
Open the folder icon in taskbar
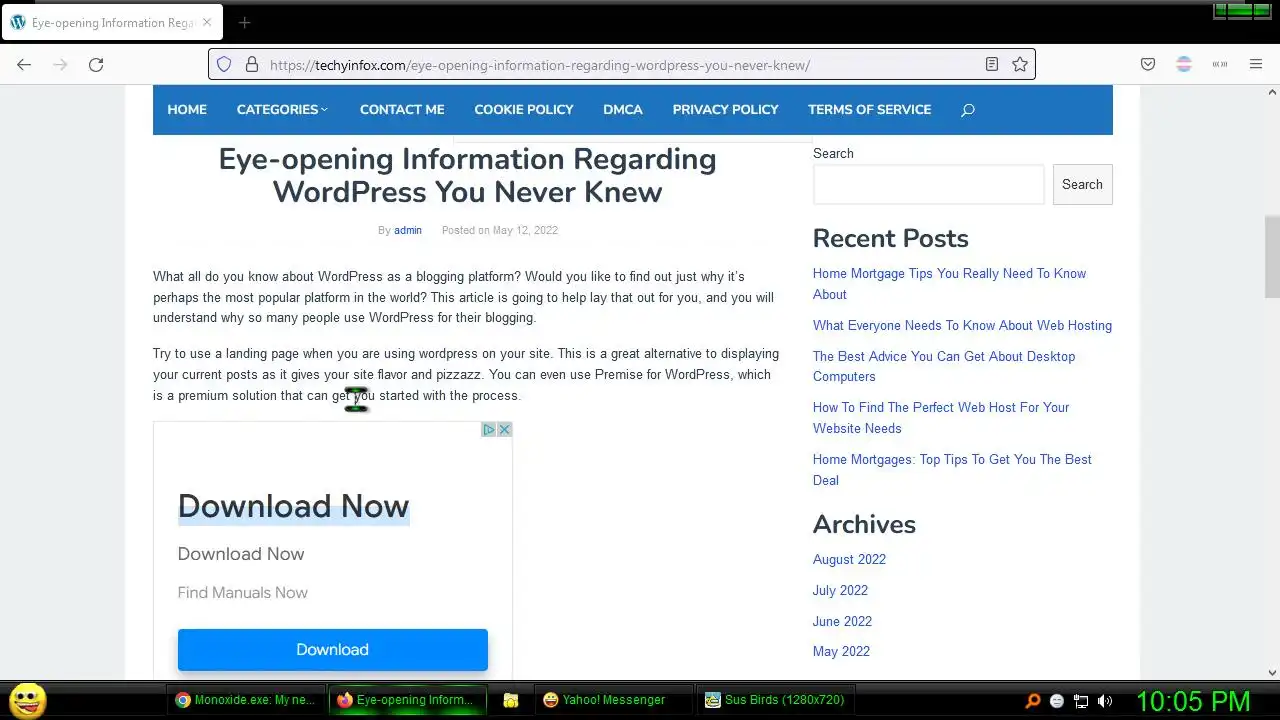[510, 700]
